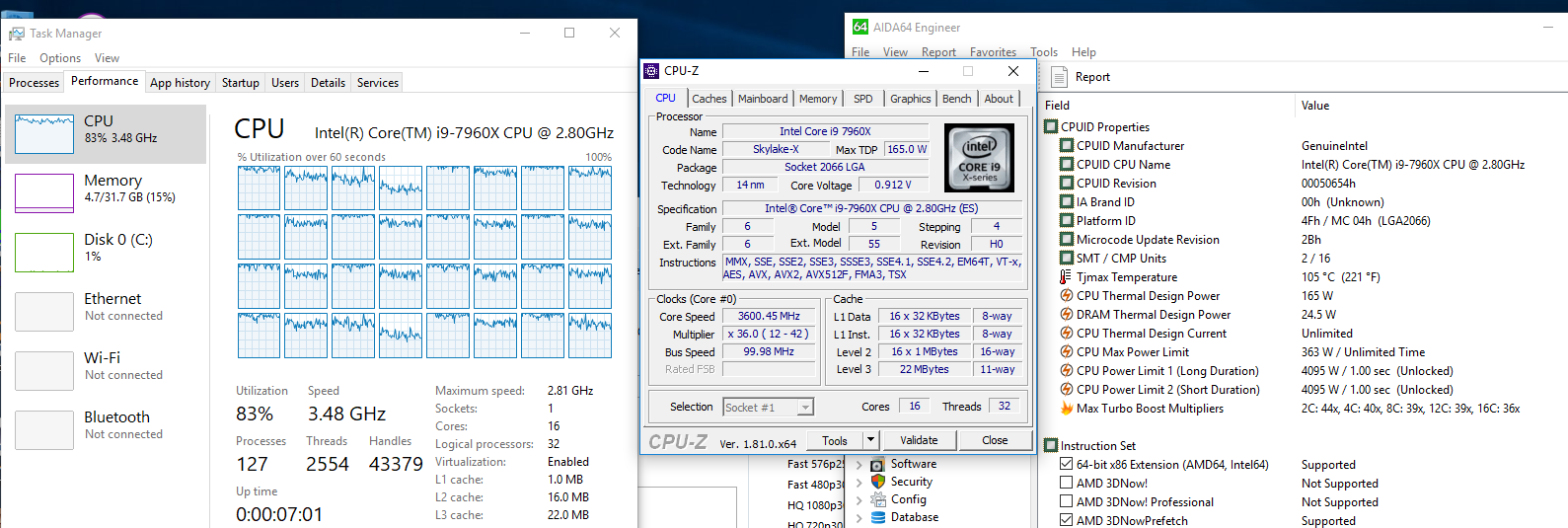
Task: Open the Graphics tab in CPU-Z
Action: (x=910, y=99)
